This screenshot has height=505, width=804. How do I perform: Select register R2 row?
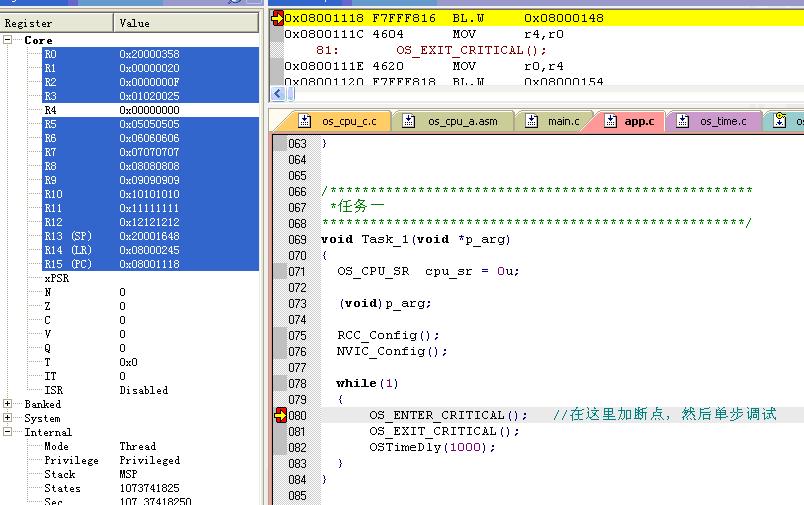coord(150,82)
